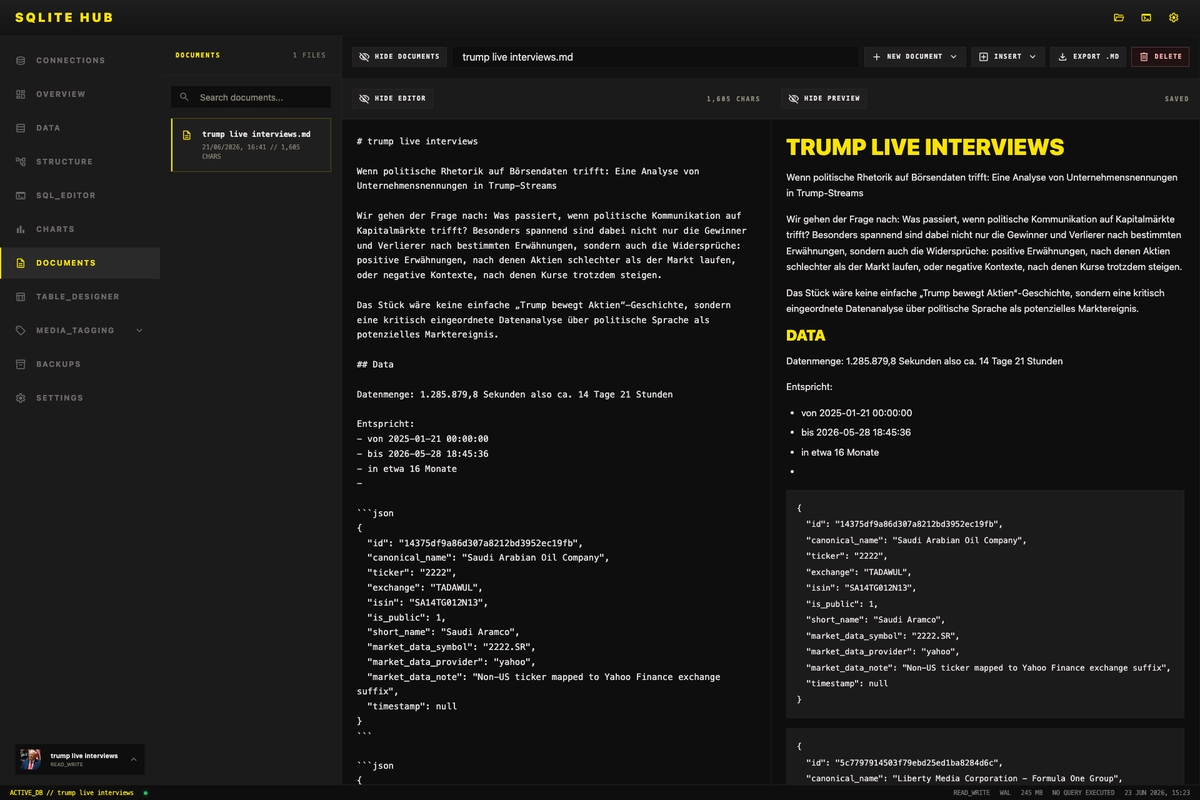Click the magnifier icon in document search
1200x800 pixels.
(x=184, y=97)
